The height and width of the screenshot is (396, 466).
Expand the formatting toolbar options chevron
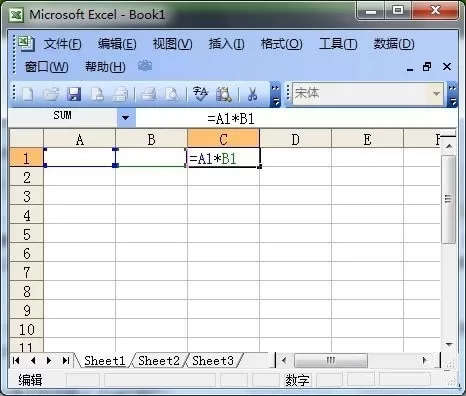pos(452,95)
